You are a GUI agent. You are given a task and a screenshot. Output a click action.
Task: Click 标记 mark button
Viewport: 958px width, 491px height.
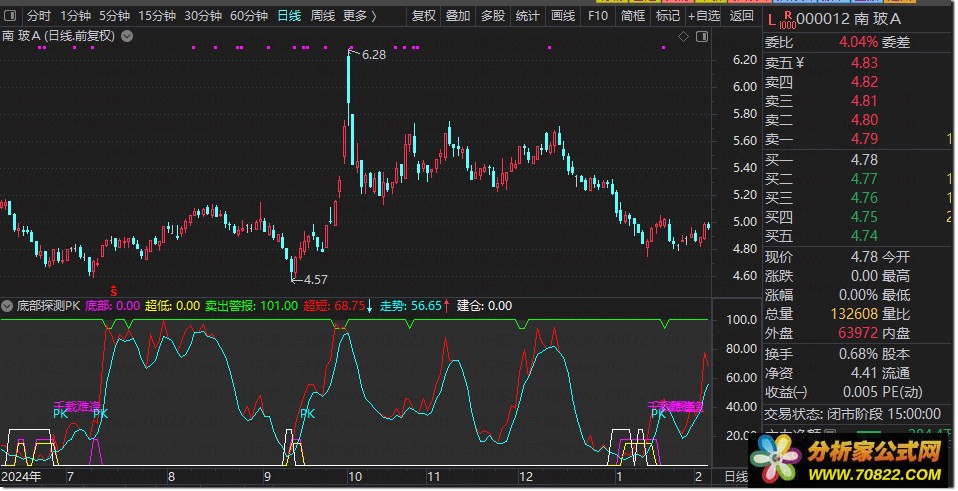(668, 16)
